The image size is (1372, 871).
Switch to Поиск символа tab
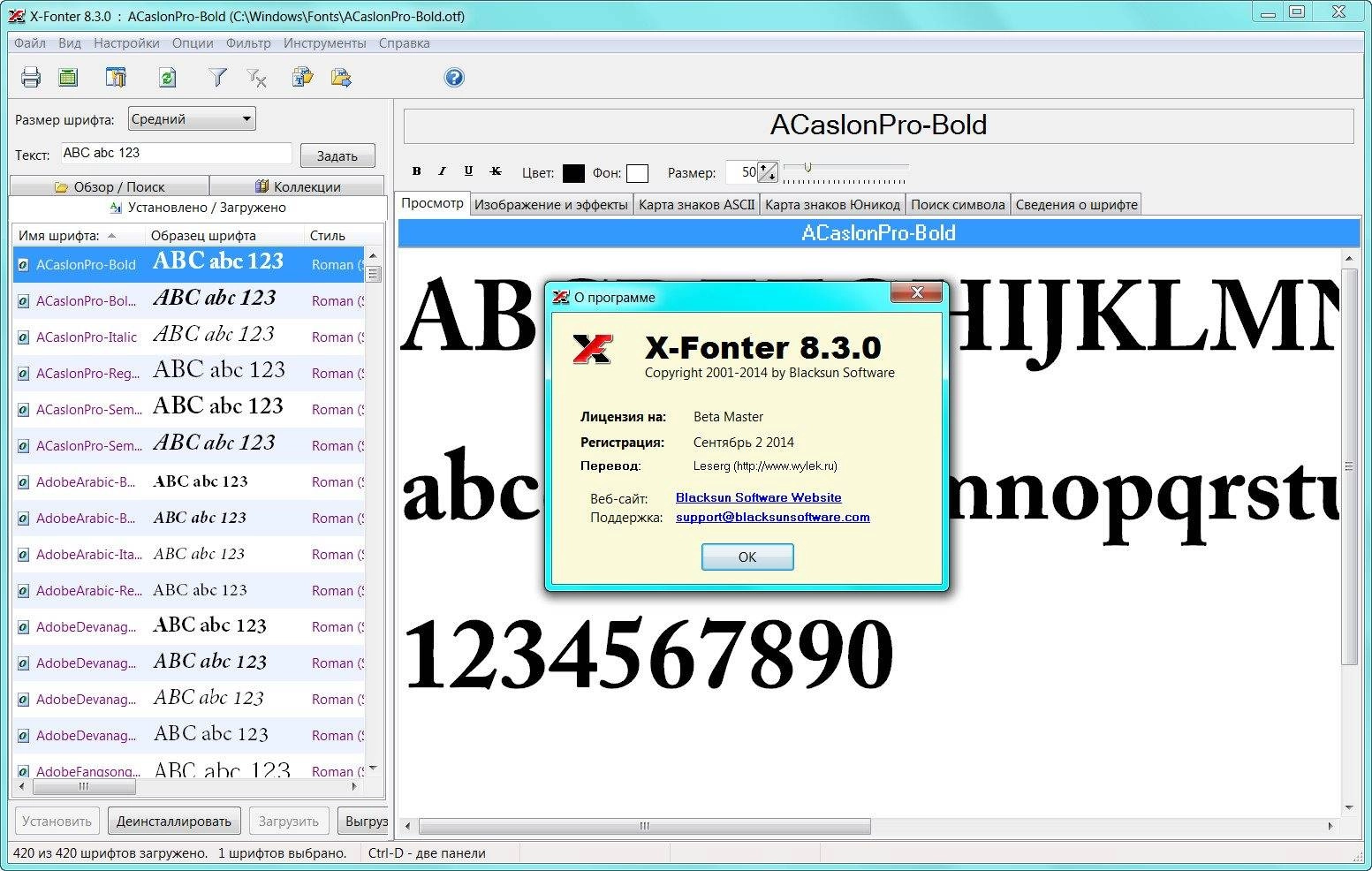(x=958, y=205)
